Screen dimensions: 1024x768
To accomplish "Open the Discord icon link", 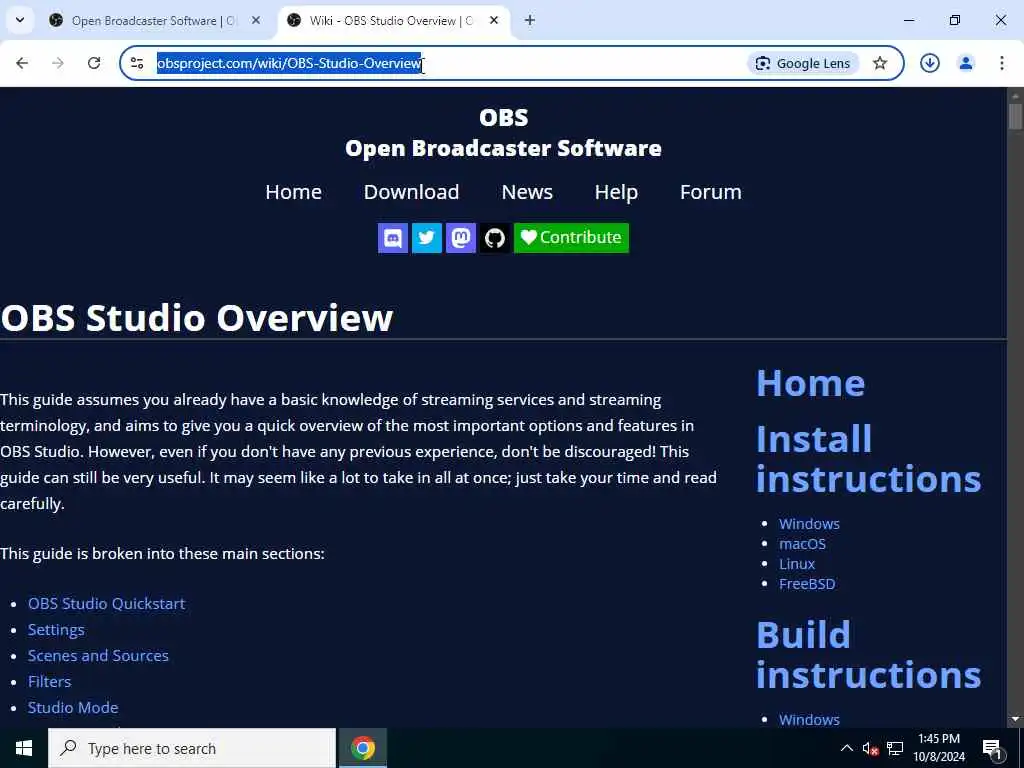I will [392, 238].
